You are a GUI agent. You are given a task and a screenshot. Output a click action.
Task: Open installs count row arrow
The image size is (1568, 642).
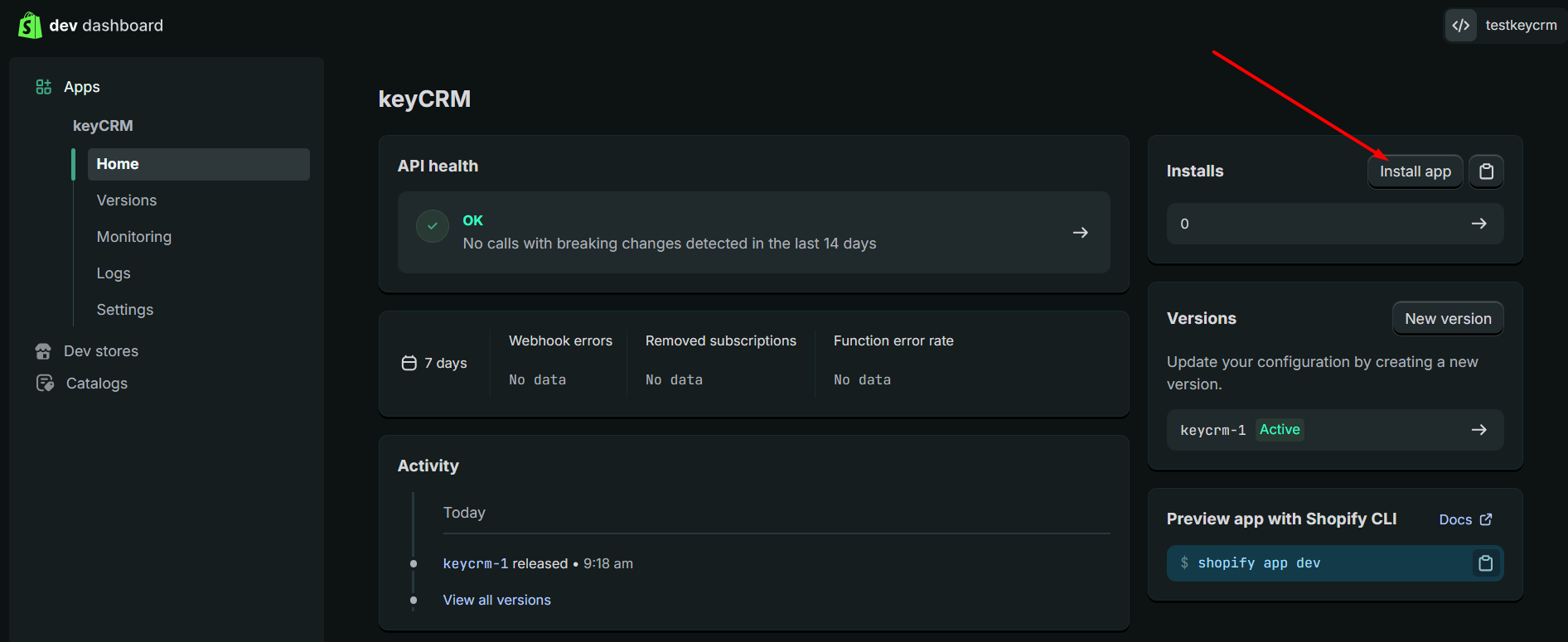tap(1478, 224)
